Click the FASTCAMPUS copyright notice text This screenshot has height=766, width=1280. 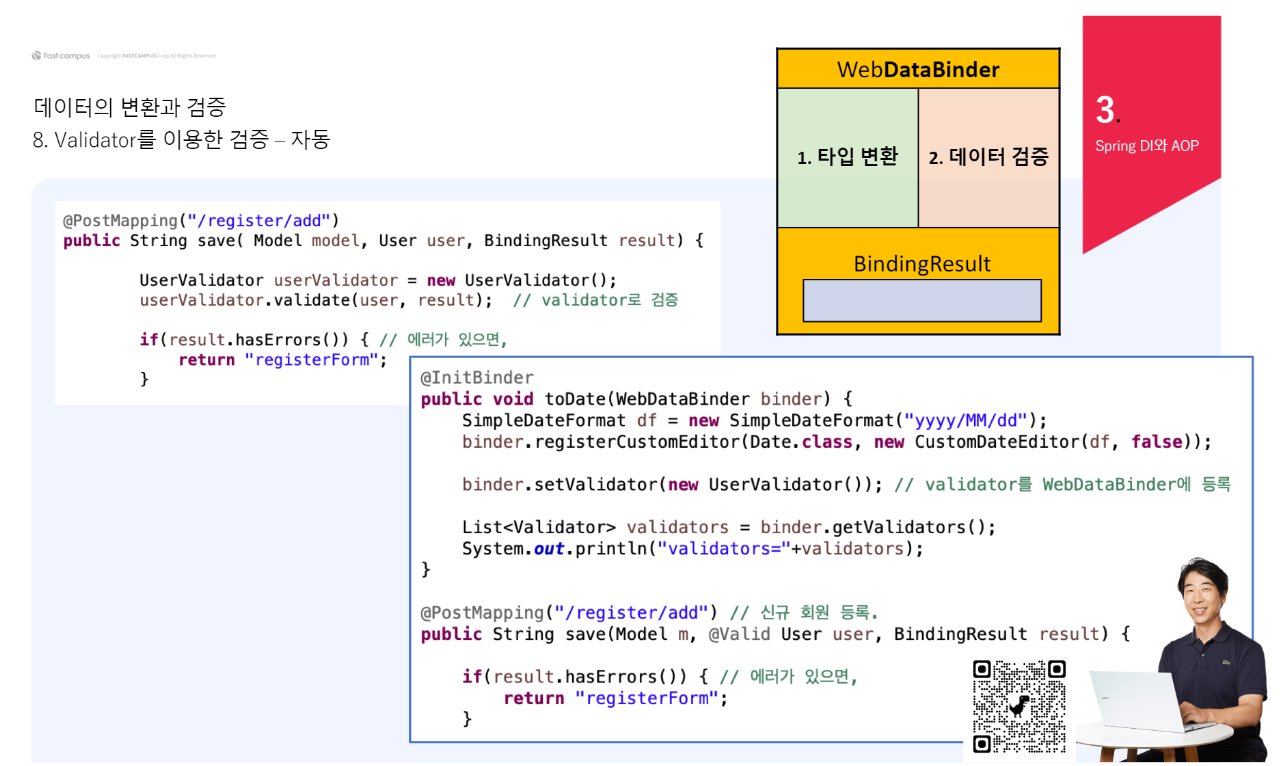coord(156,56)
